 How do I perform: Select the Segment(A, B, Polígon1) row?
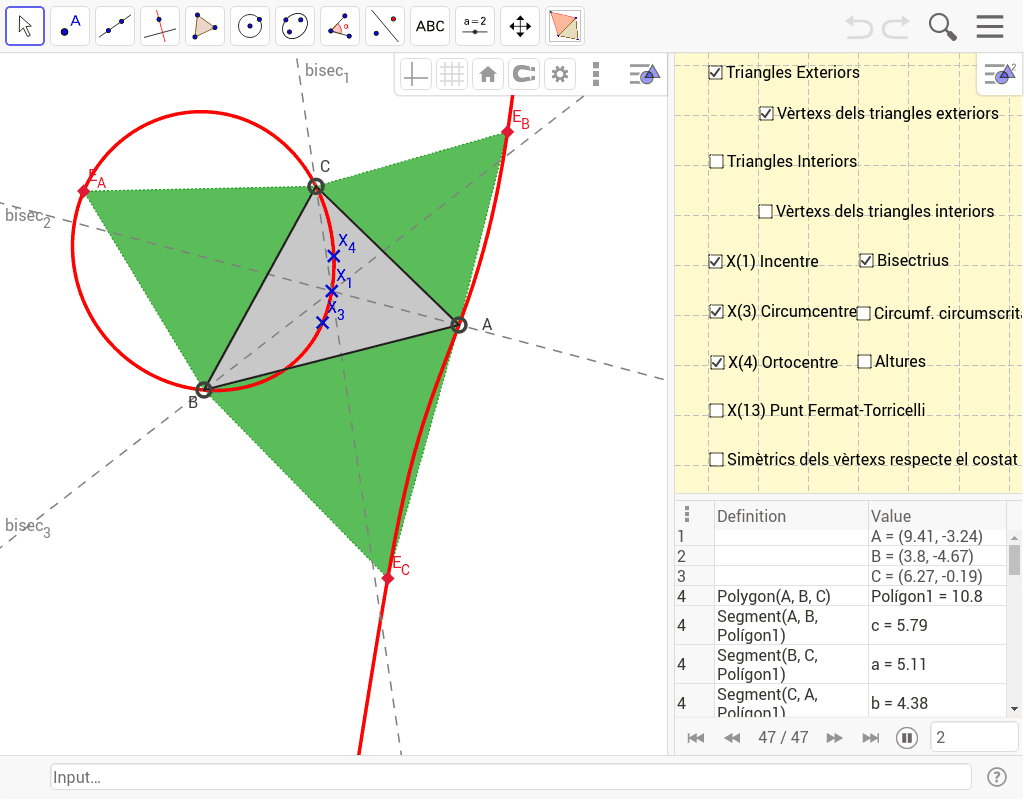tap(841, 626)
